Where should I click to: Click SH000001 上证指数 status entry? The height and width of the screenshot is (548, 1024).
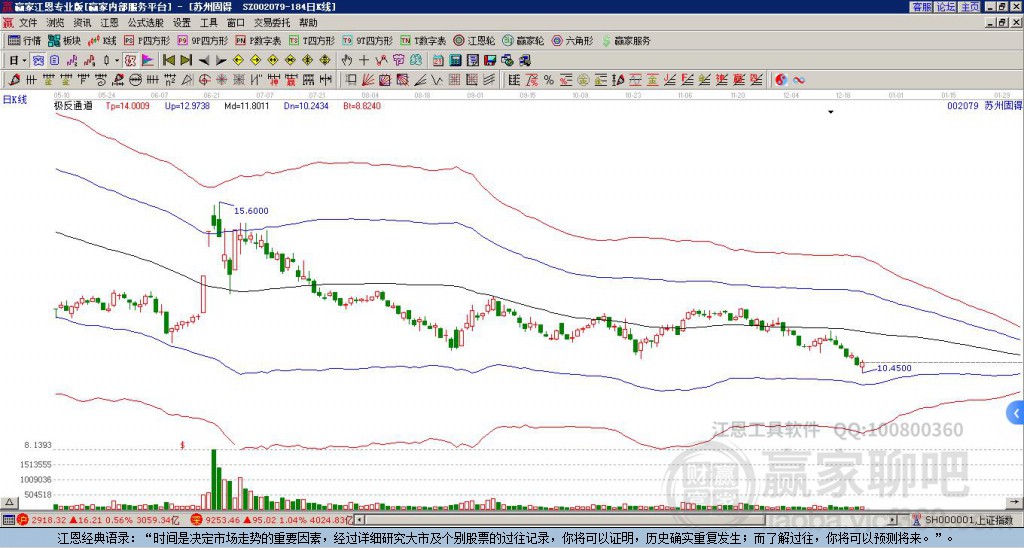tap(963, 520)
